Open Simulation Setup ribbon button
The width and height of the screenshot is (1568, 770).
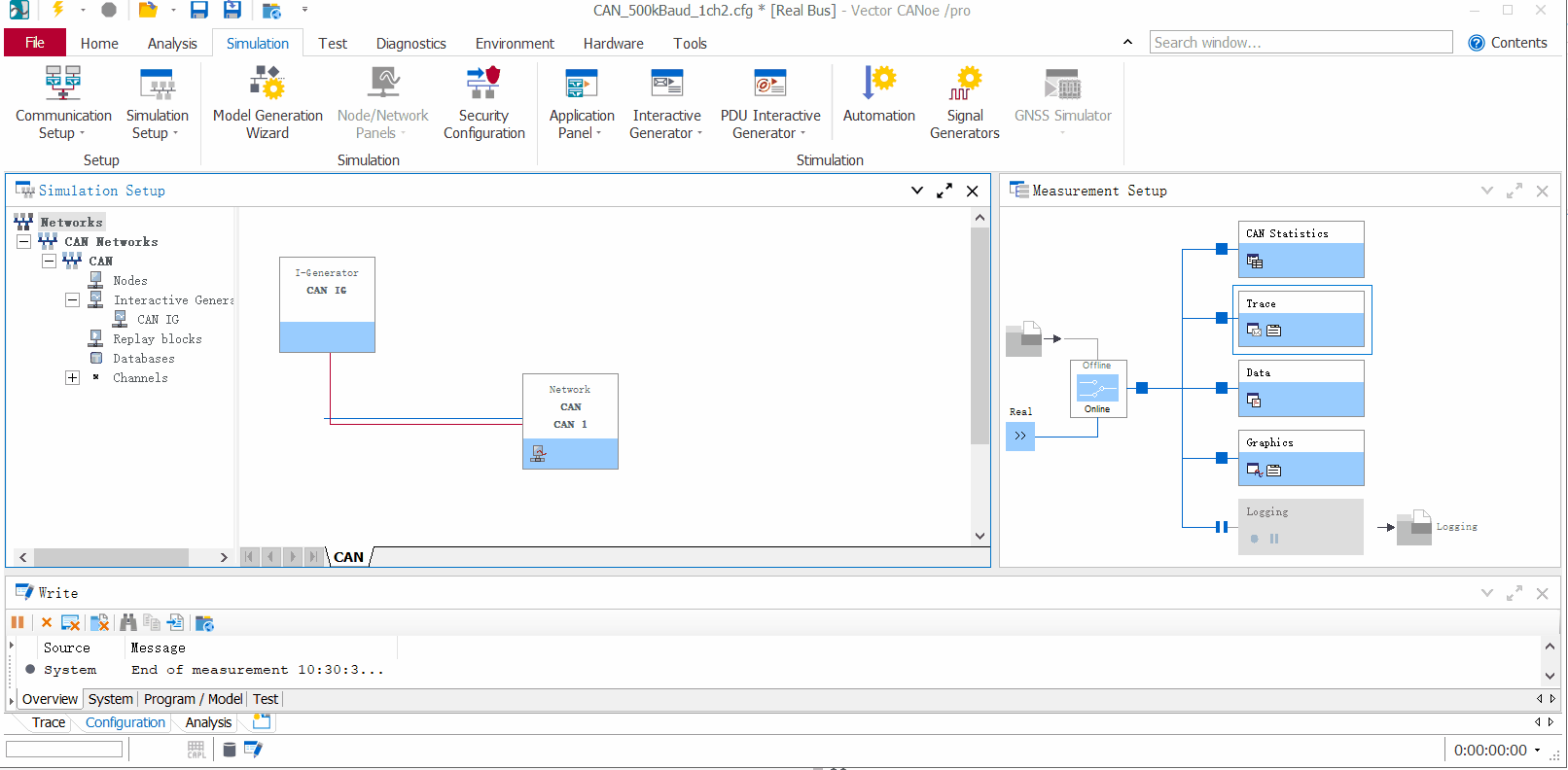157,103
